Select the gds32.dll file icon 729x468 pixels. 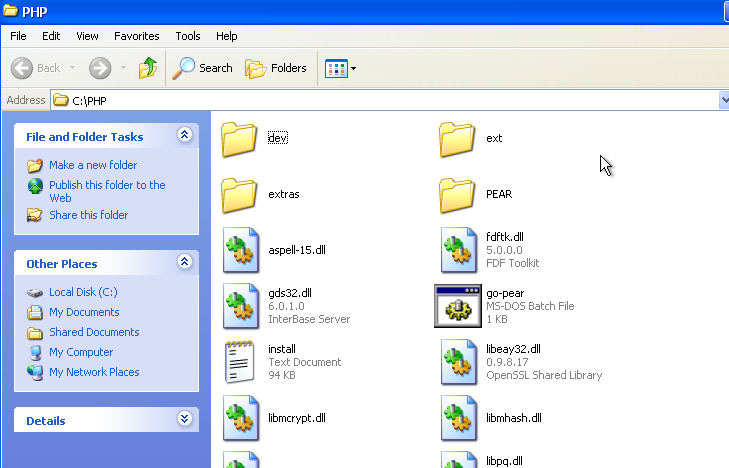(x=241, y=306)
